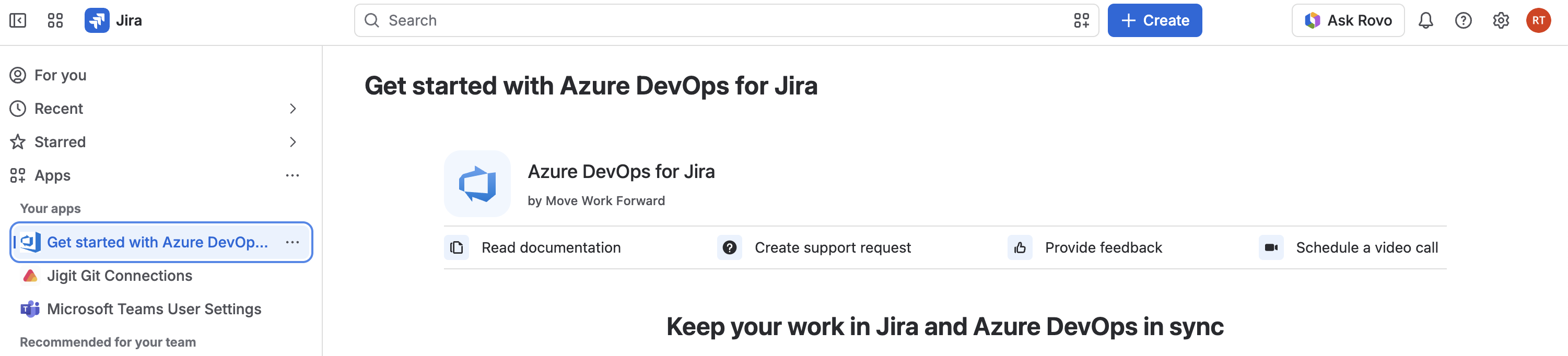Click the 'Get started with Azure DevOps for Jira' heading
1568x356 pixels.
(590, 86)
